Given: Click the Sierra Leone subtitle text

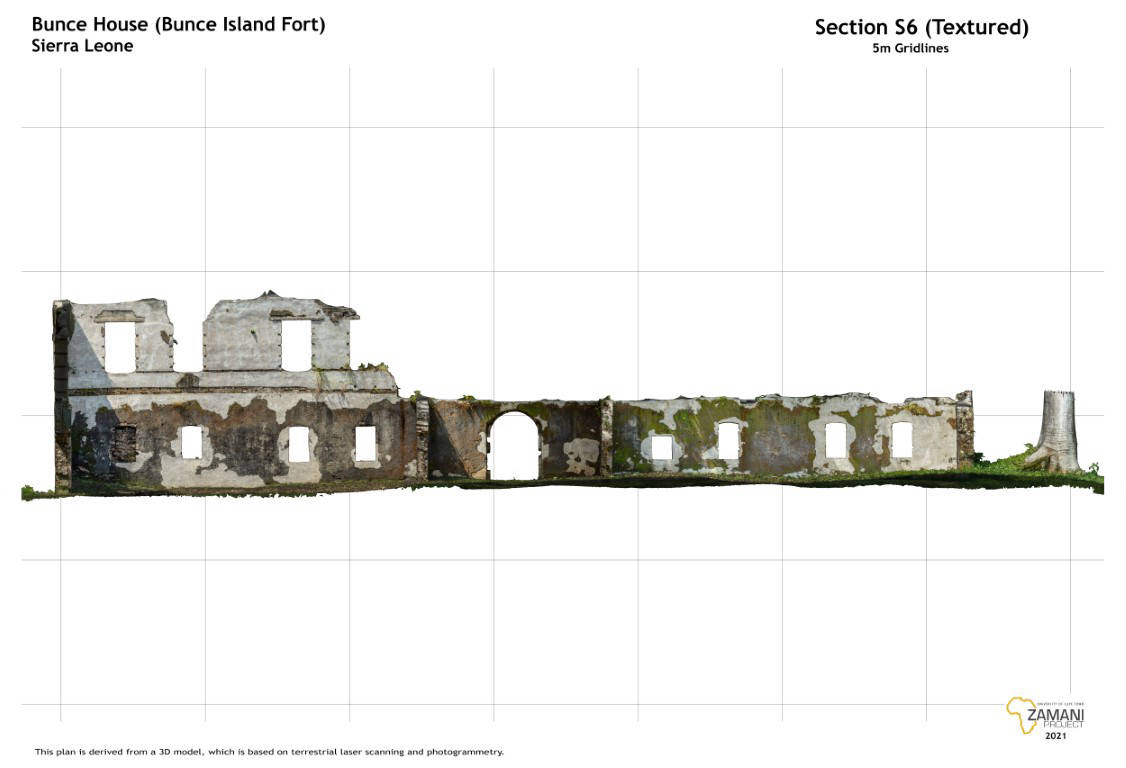Looking at the screenshot, I should (x=82, y=46).
